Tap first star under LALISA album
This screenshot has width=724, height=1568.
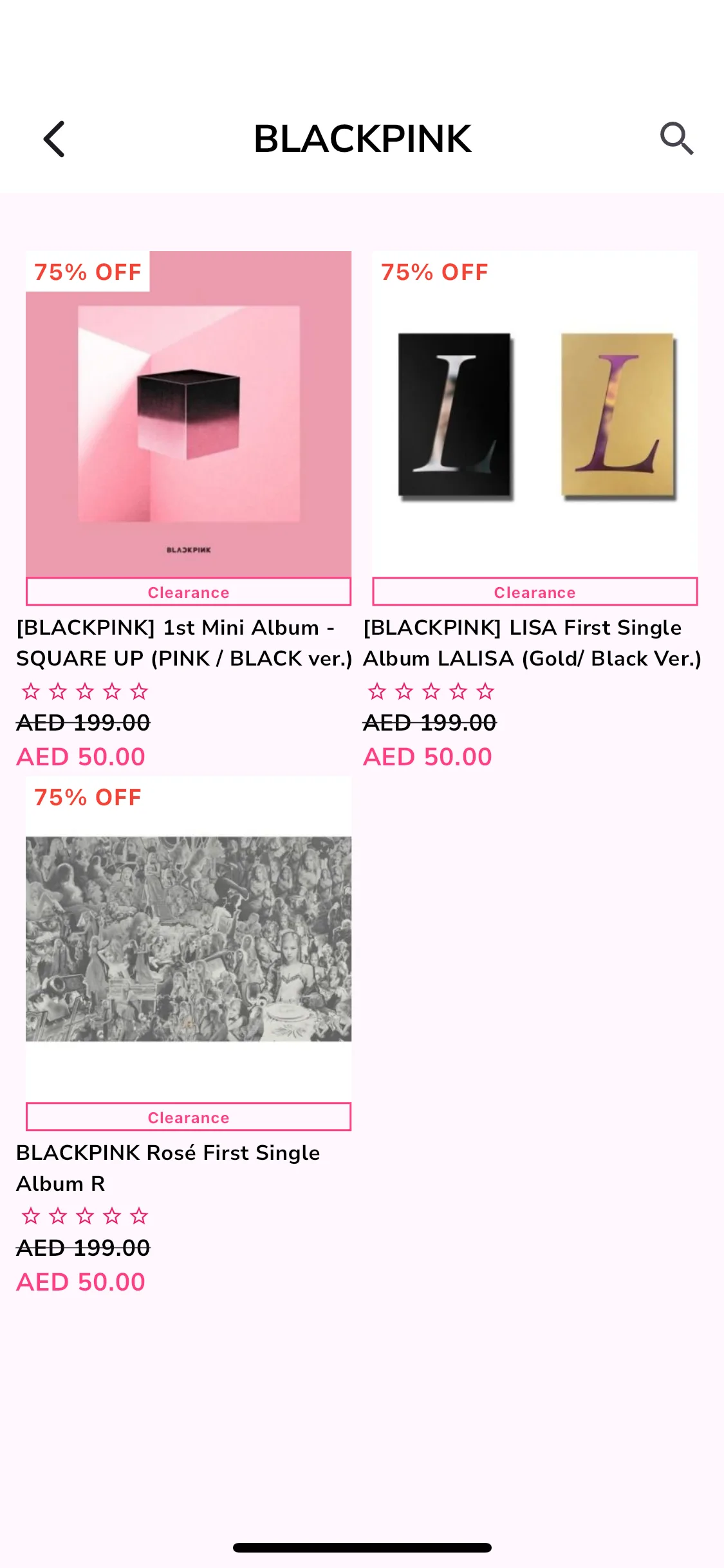[377, 692]
